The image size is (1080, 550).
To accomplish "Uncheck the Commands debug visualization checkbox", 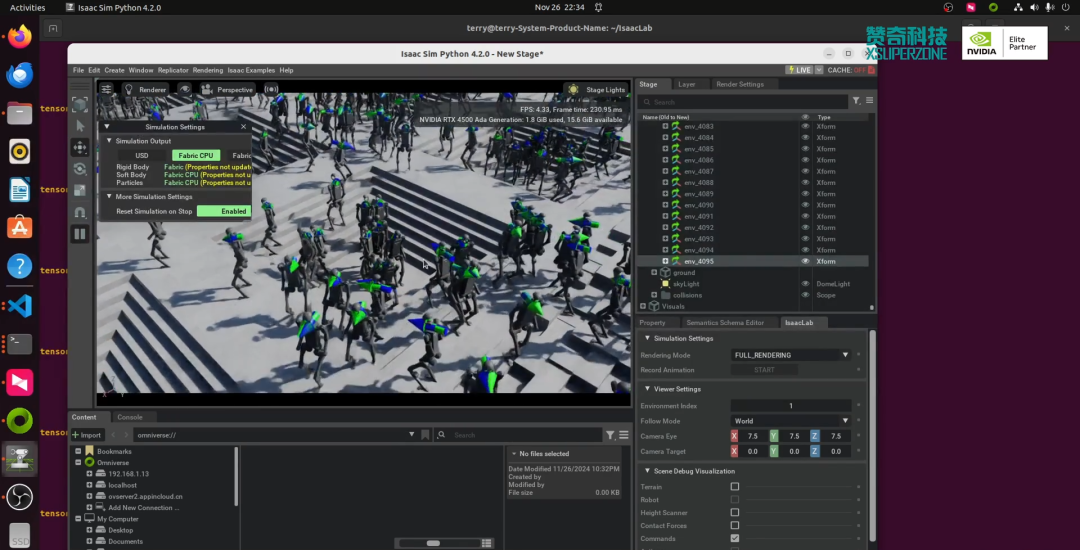I will tap(735, 538).
